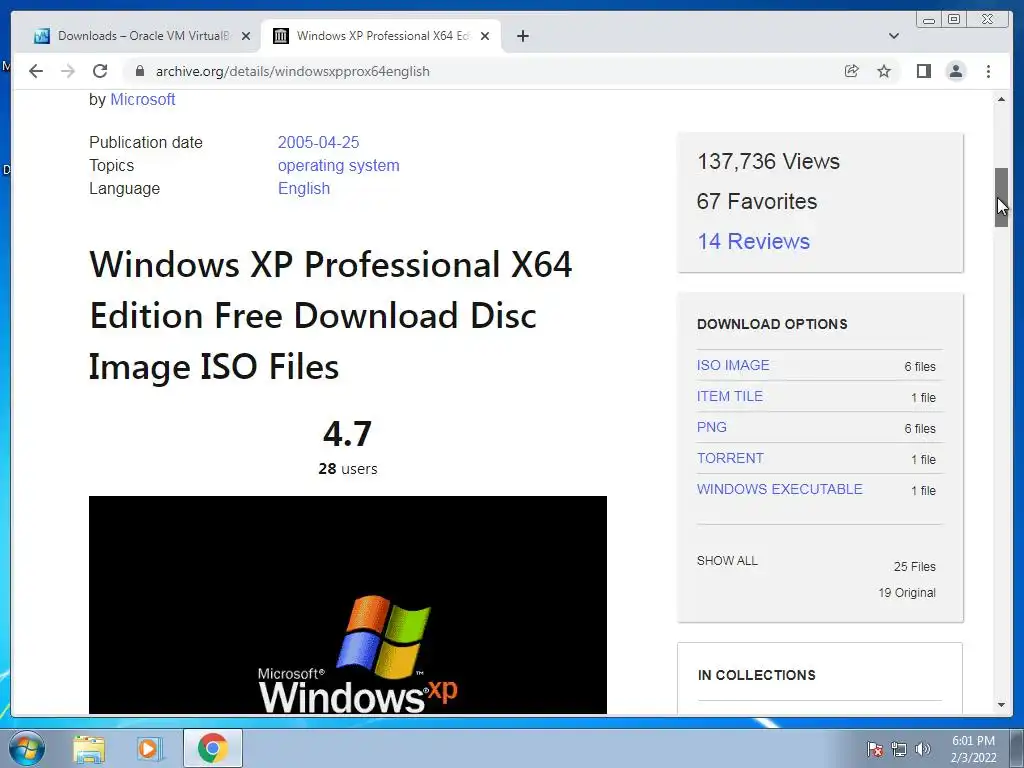
Task: Click the 28 users rating count
Action: (347, 469)
